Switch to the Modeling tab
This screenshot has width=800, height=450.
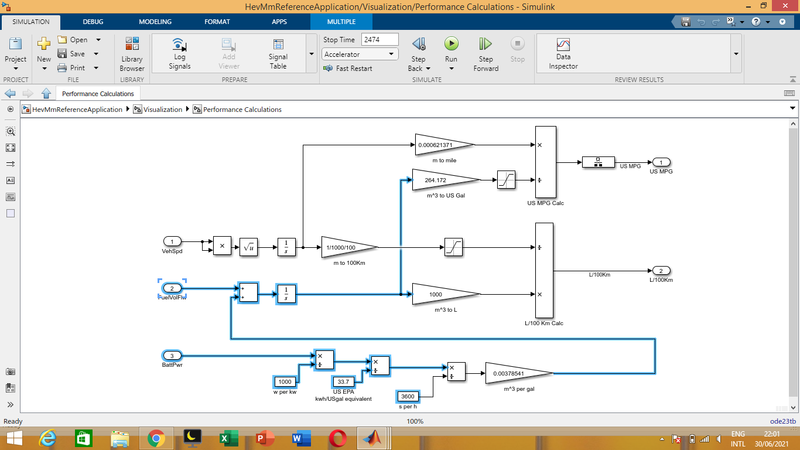(155, 19)
